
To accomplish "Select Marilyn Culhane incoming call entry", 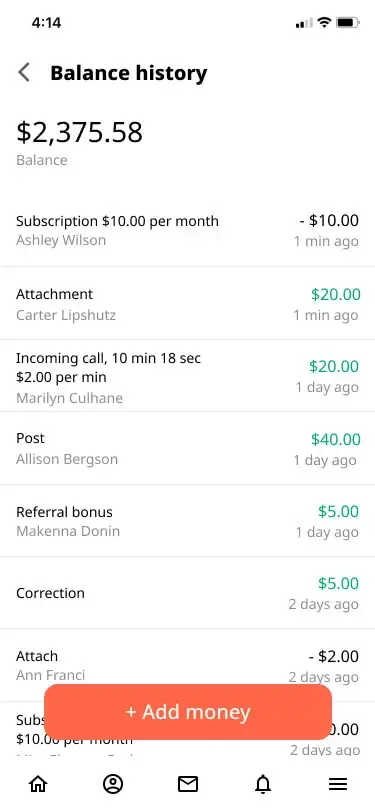I will 188,376.
